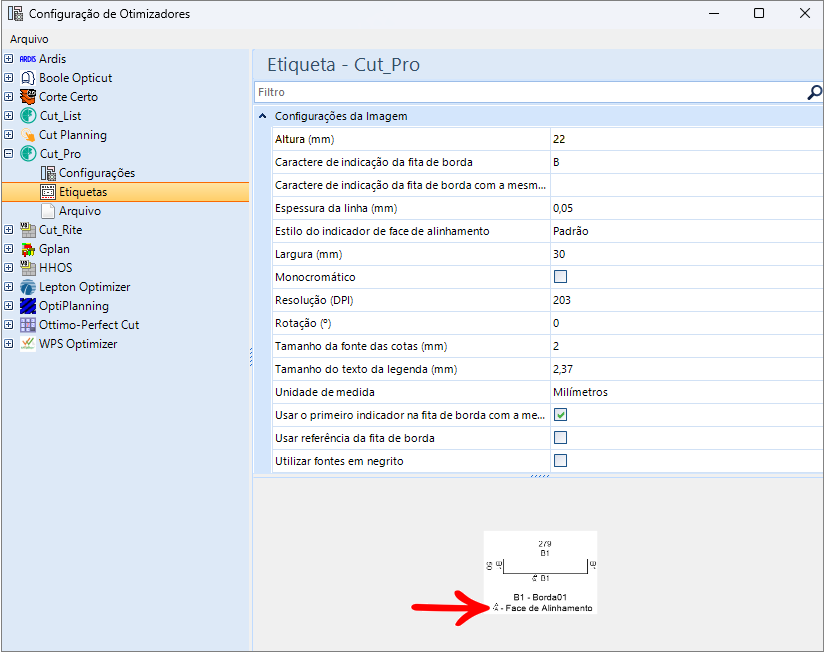Select the Monocromático property label
The image size is (825, 653).
pos(315,277)
